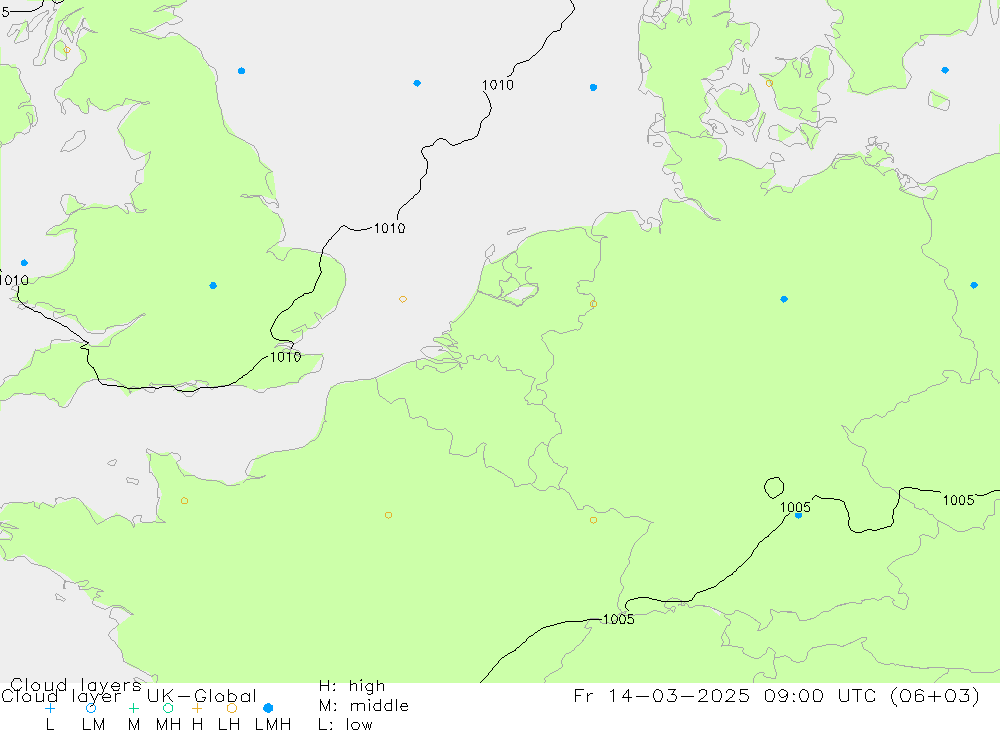Select the LH marker on the Danish islands
This screenshot has width=1000, height=733.
click(x=769, y=83)
